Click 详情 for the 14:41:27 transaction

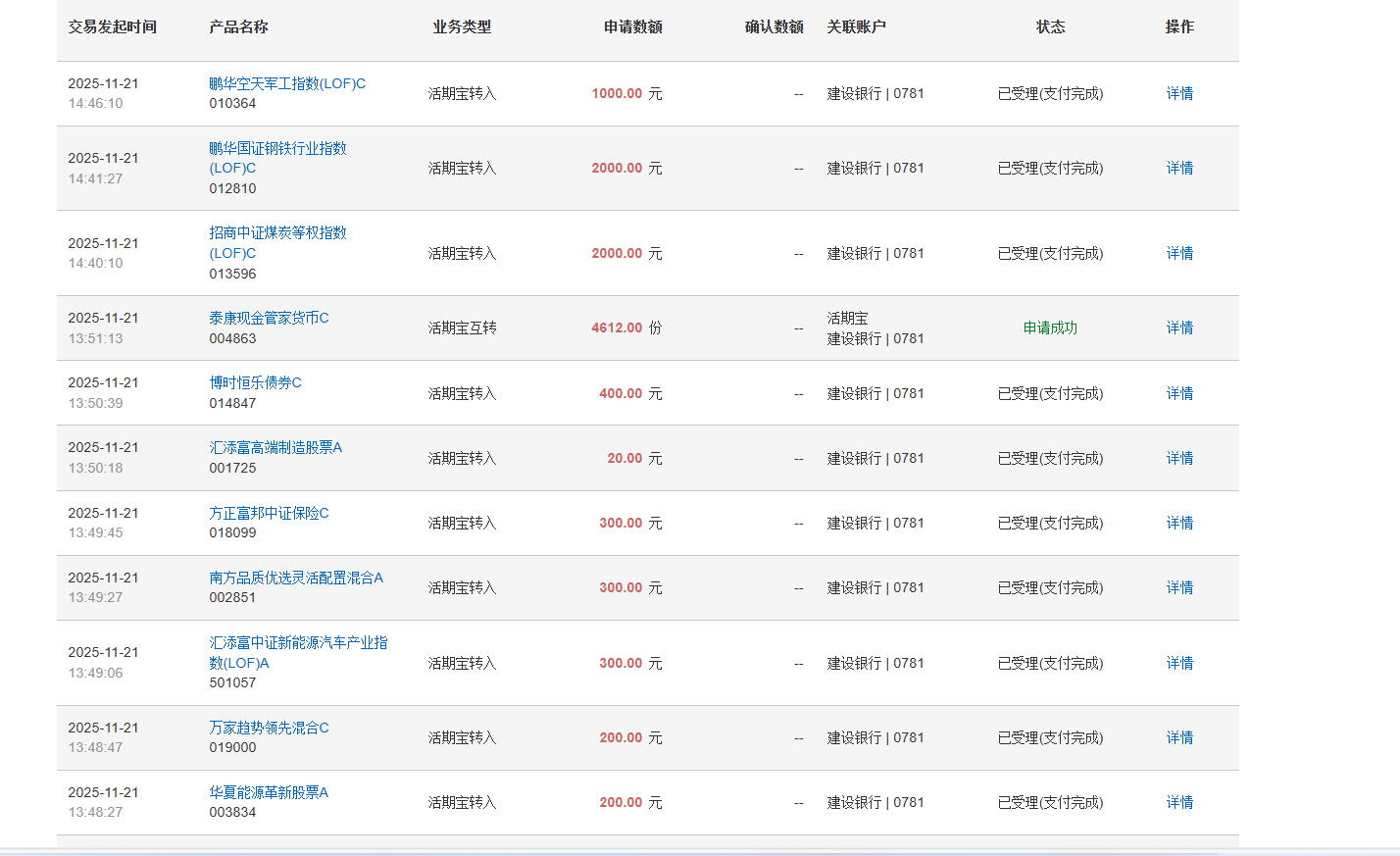point(1179,168)
